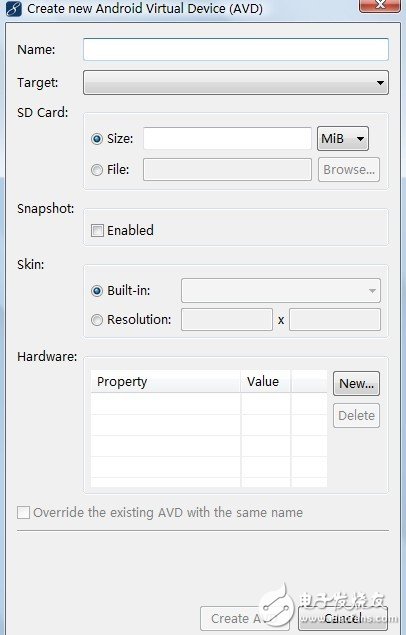Click the SD Card size text field

227,139
